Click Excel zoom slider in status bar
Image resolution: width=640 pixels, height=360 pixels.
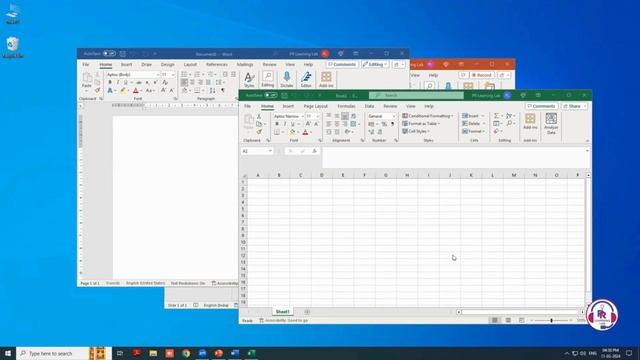click(x=551, y=320)
